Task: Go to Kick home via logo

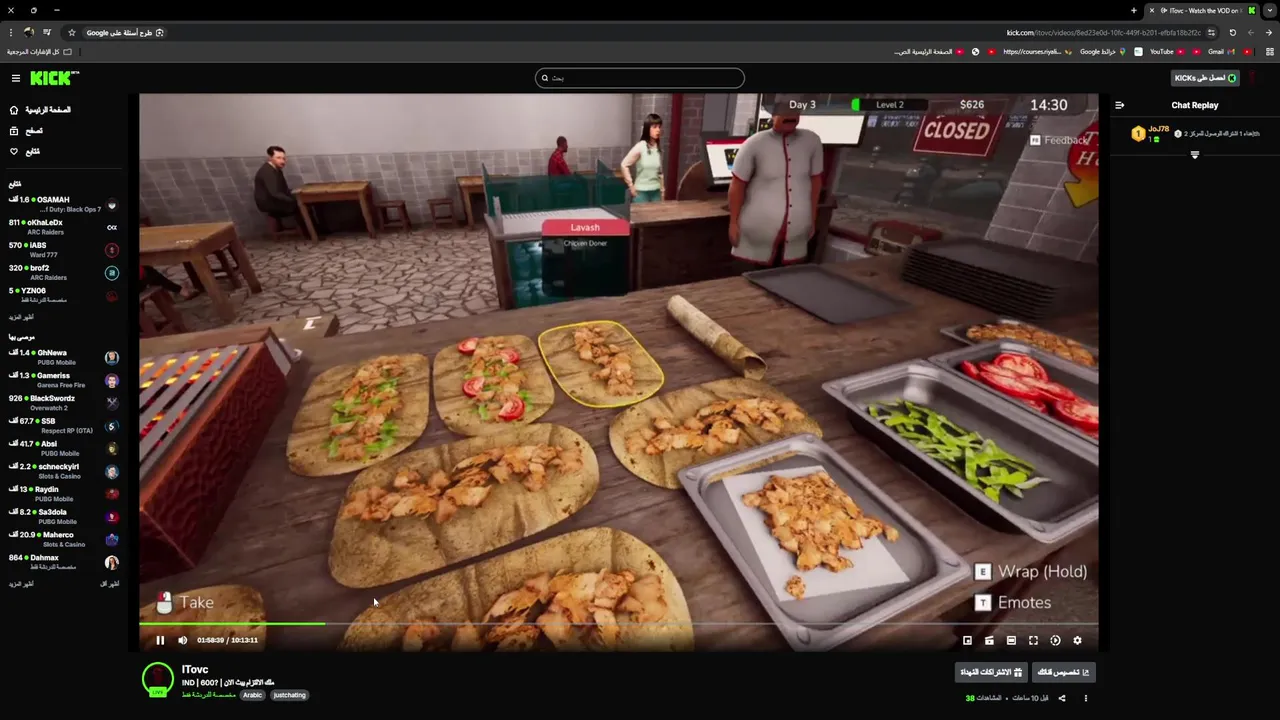Action: point(54,78)
